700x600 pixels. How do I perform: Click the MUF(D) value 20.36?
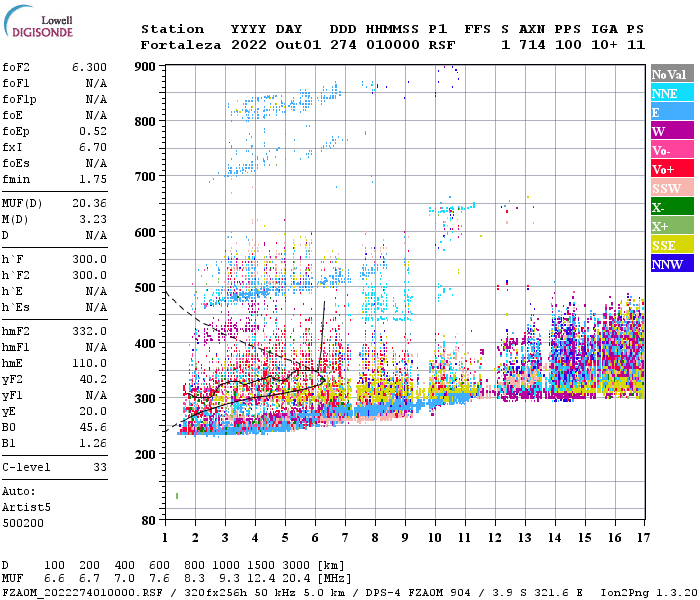coord(89,204)
